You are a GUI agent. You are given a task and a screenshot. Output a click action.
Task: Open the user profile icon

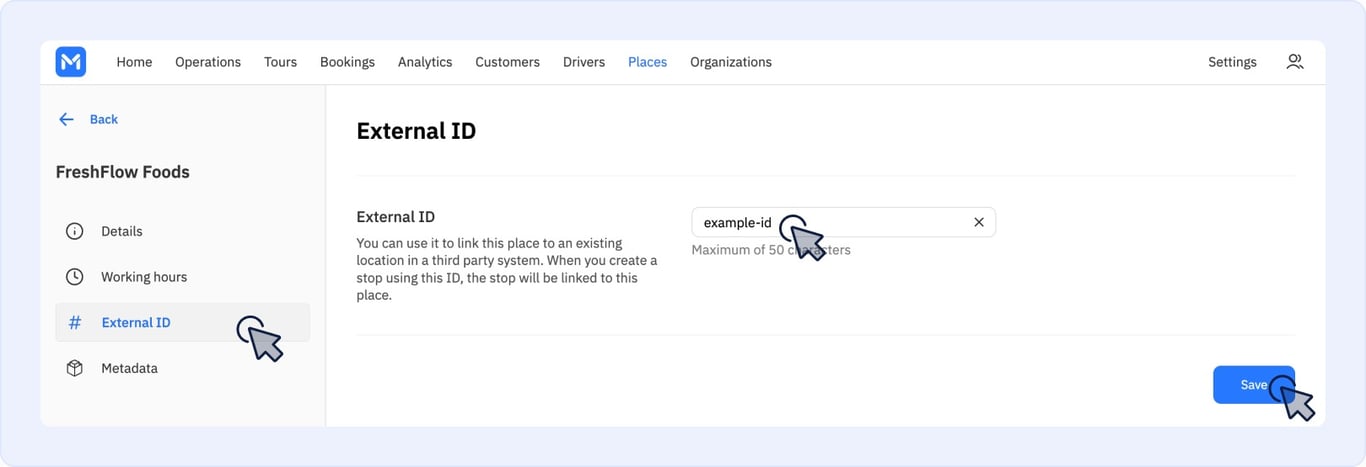1295,62
